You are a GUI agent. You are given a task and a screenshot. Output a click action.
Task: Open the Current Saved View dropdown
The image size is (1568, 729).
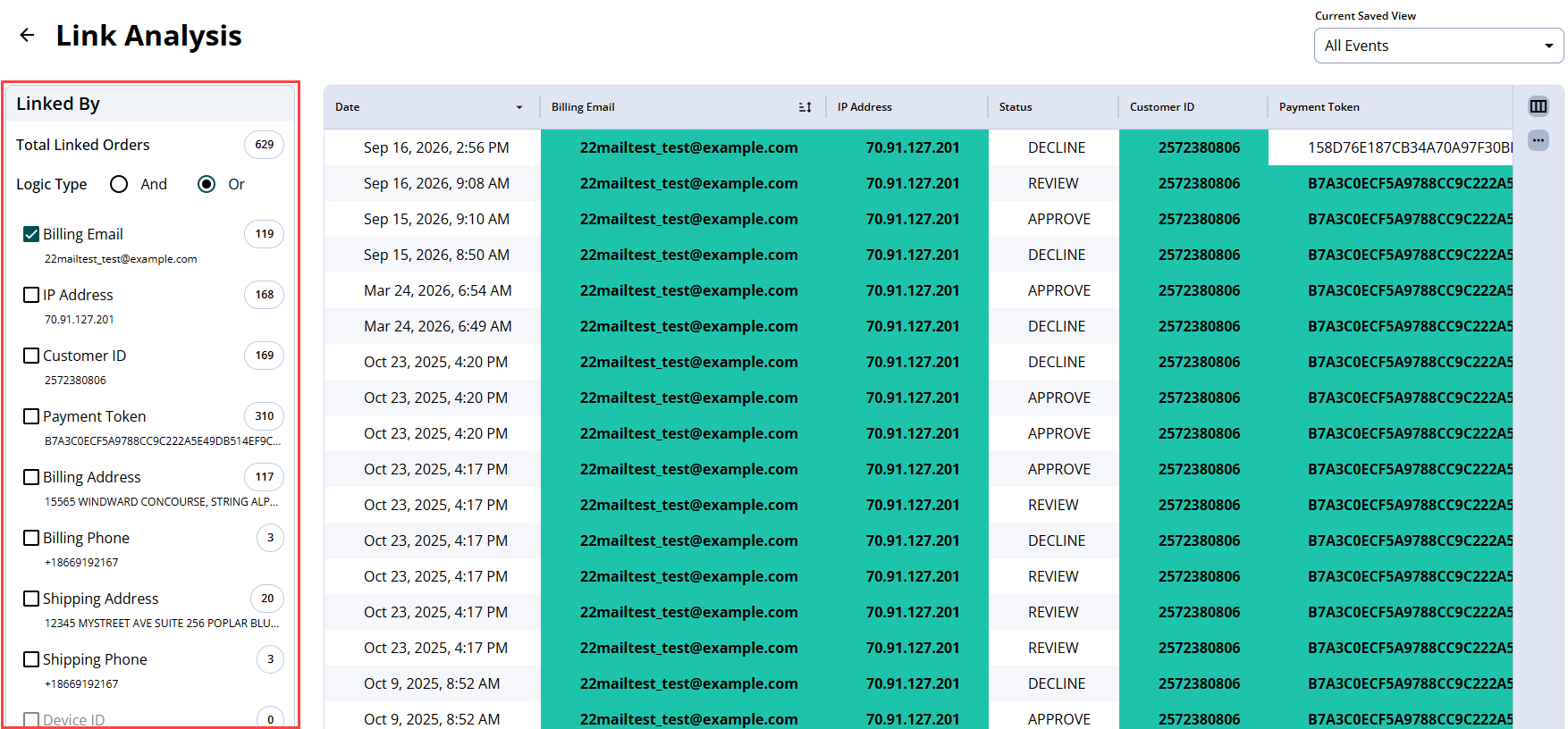[x=1438, y=46]
